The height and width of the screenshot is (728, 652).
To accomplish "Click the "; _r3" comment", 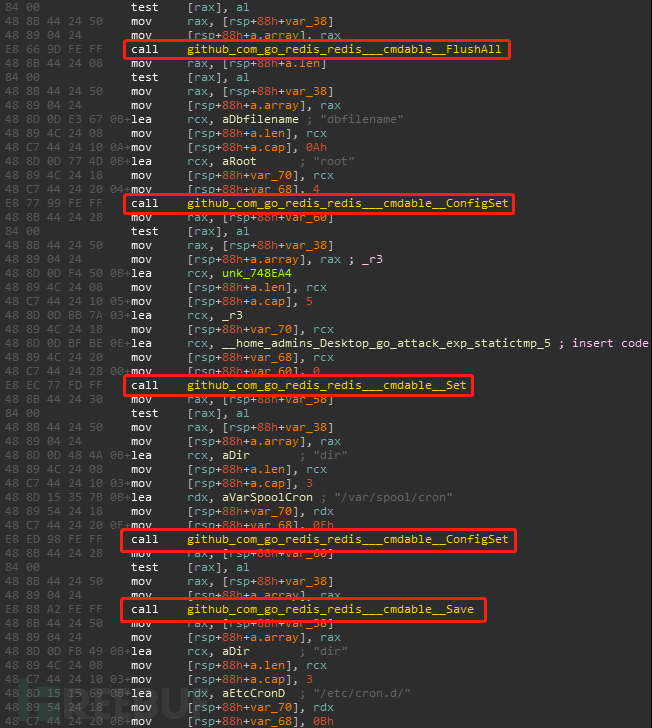I will 365,259.
